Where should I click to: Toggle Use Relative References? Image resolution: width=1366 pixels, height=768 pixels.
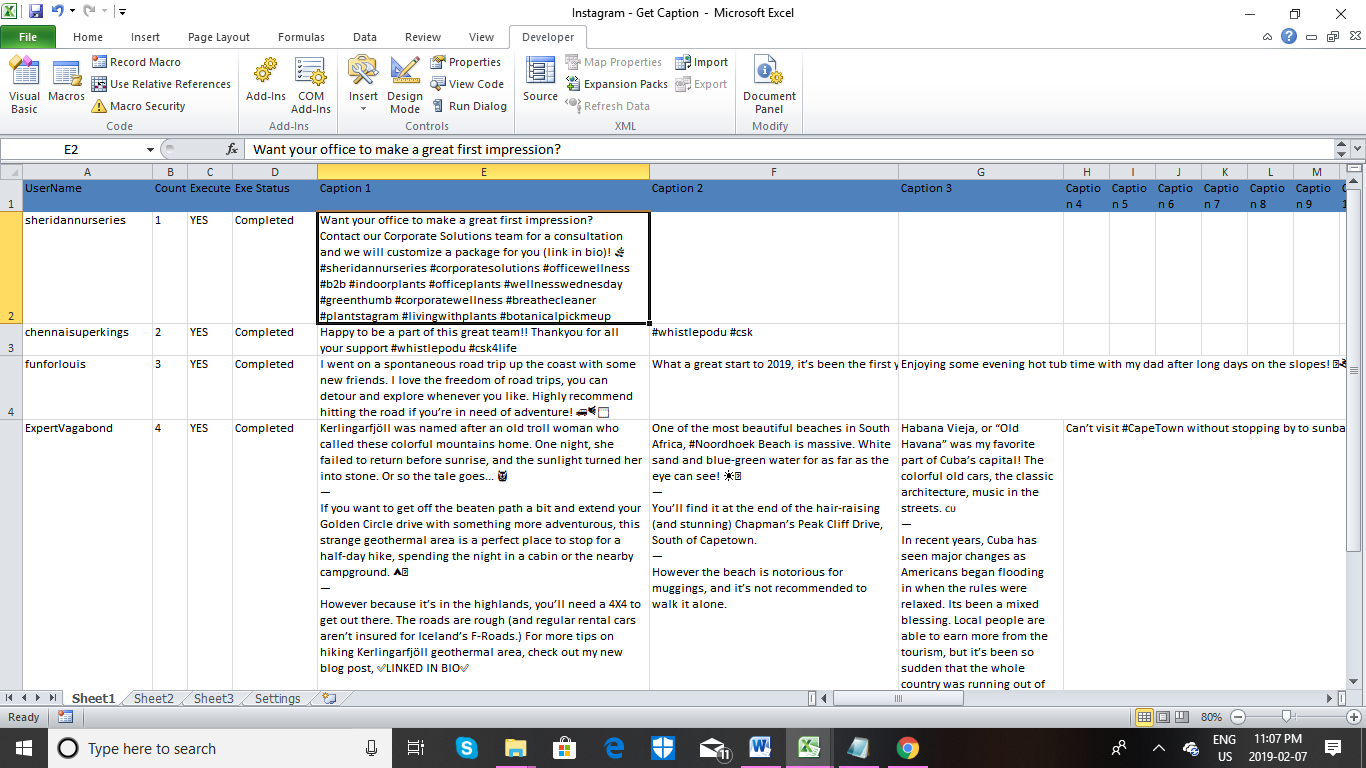point(161,84)
